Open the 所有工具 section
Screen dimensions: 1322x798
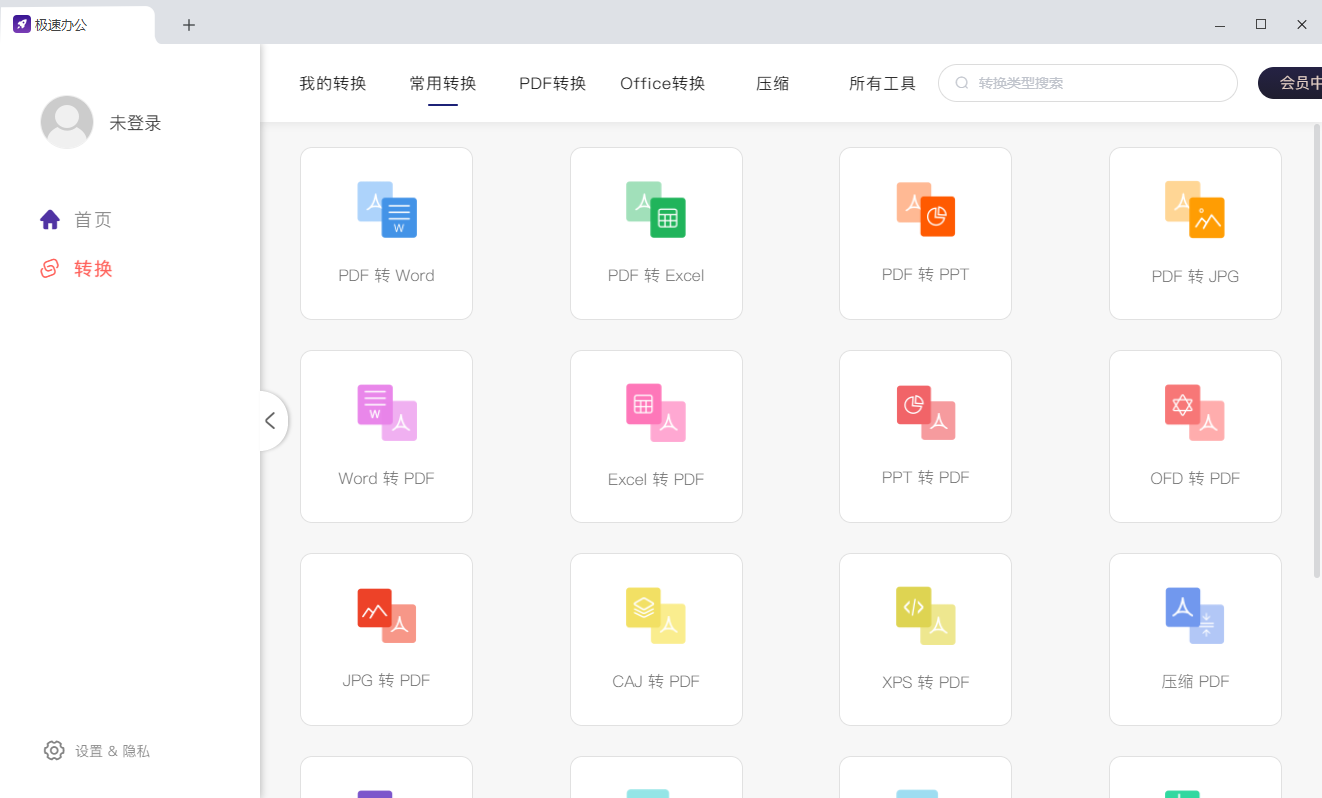[x=881, y=83]
